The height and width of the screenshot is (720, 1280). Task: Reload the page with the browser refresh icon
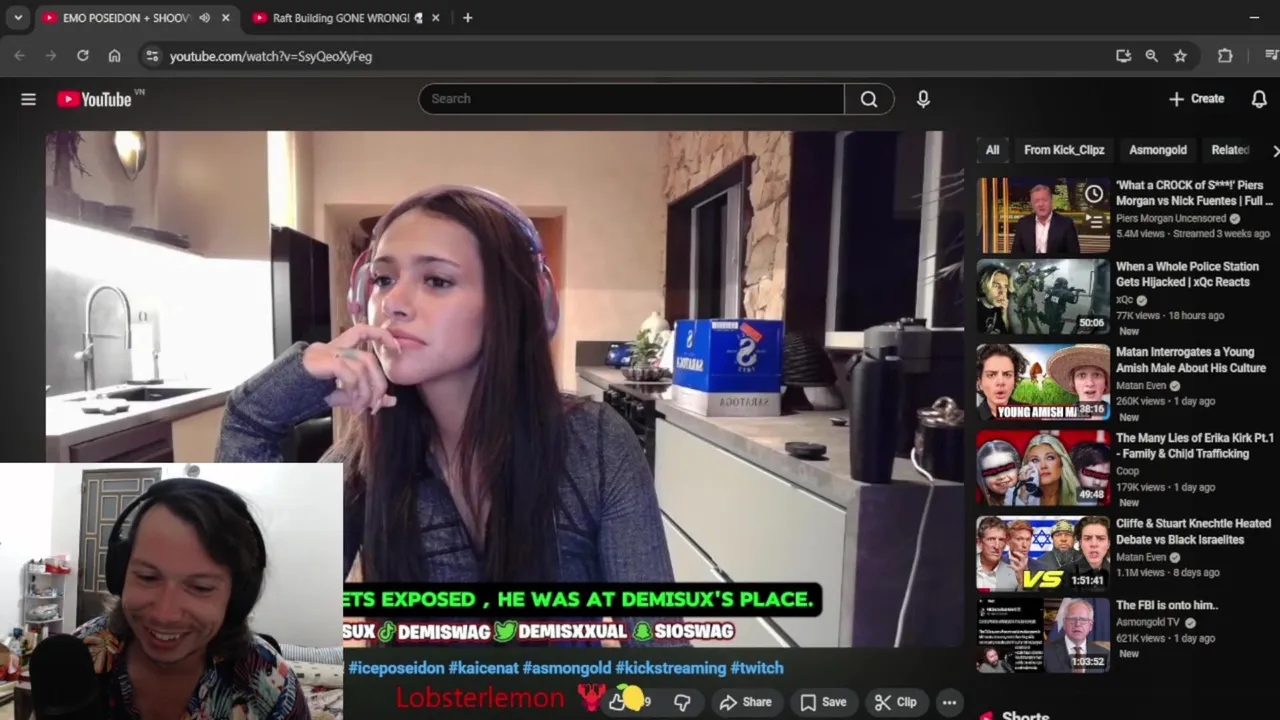(x=83, y=56)
